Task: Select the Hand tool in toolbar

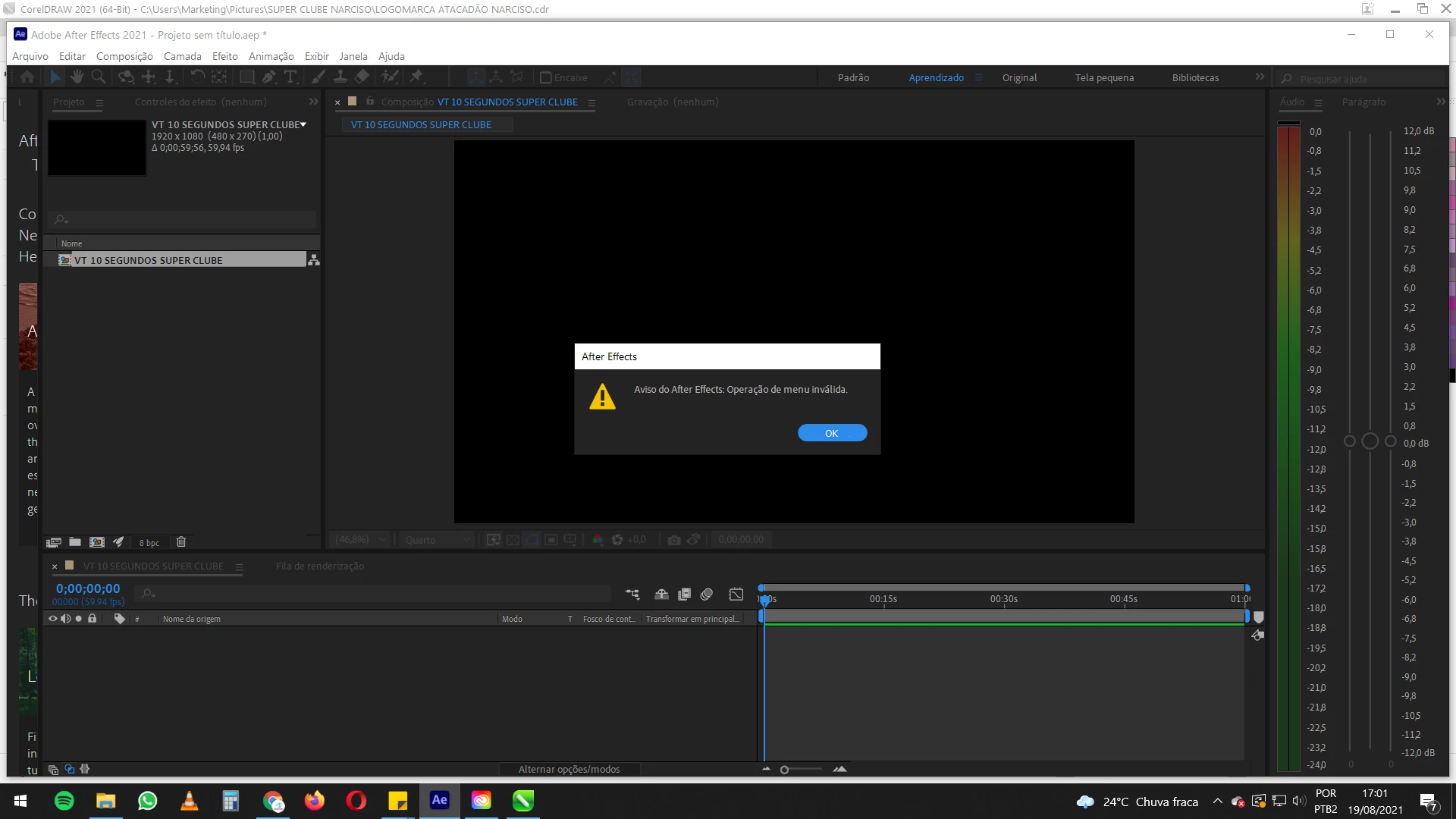Action: click(77, 77)
